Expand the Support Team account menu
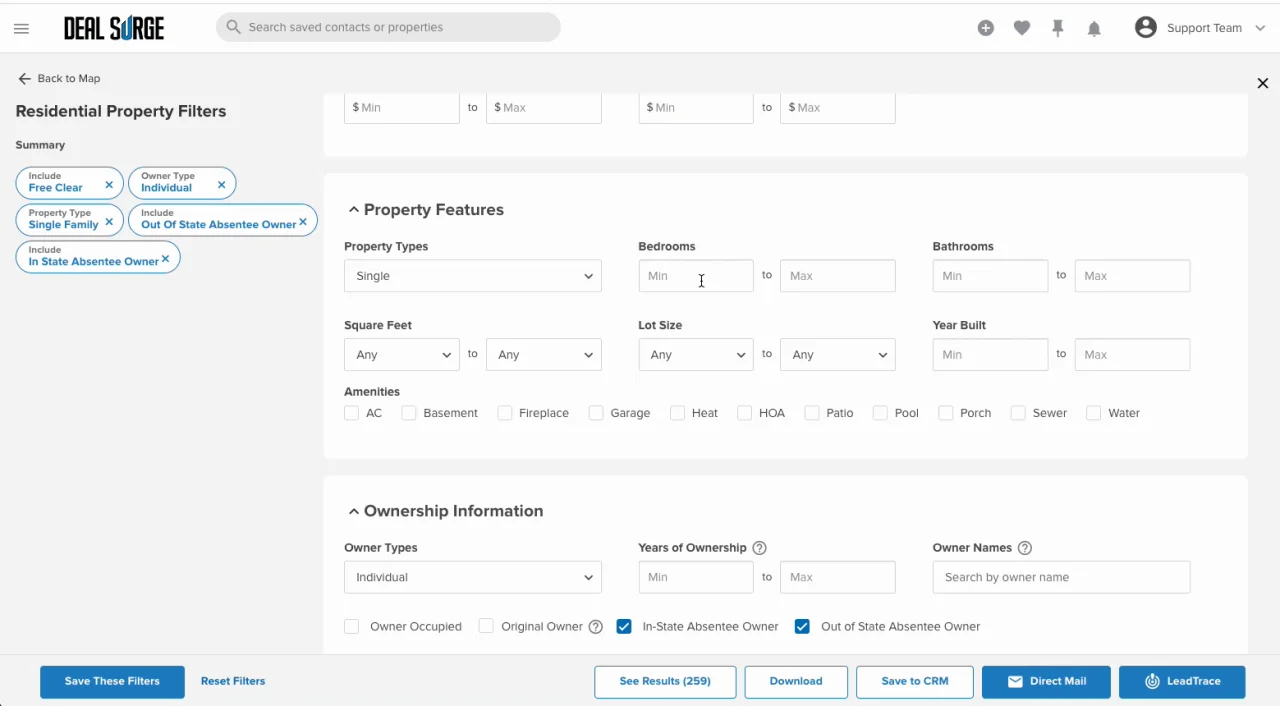 [1260, 28]
